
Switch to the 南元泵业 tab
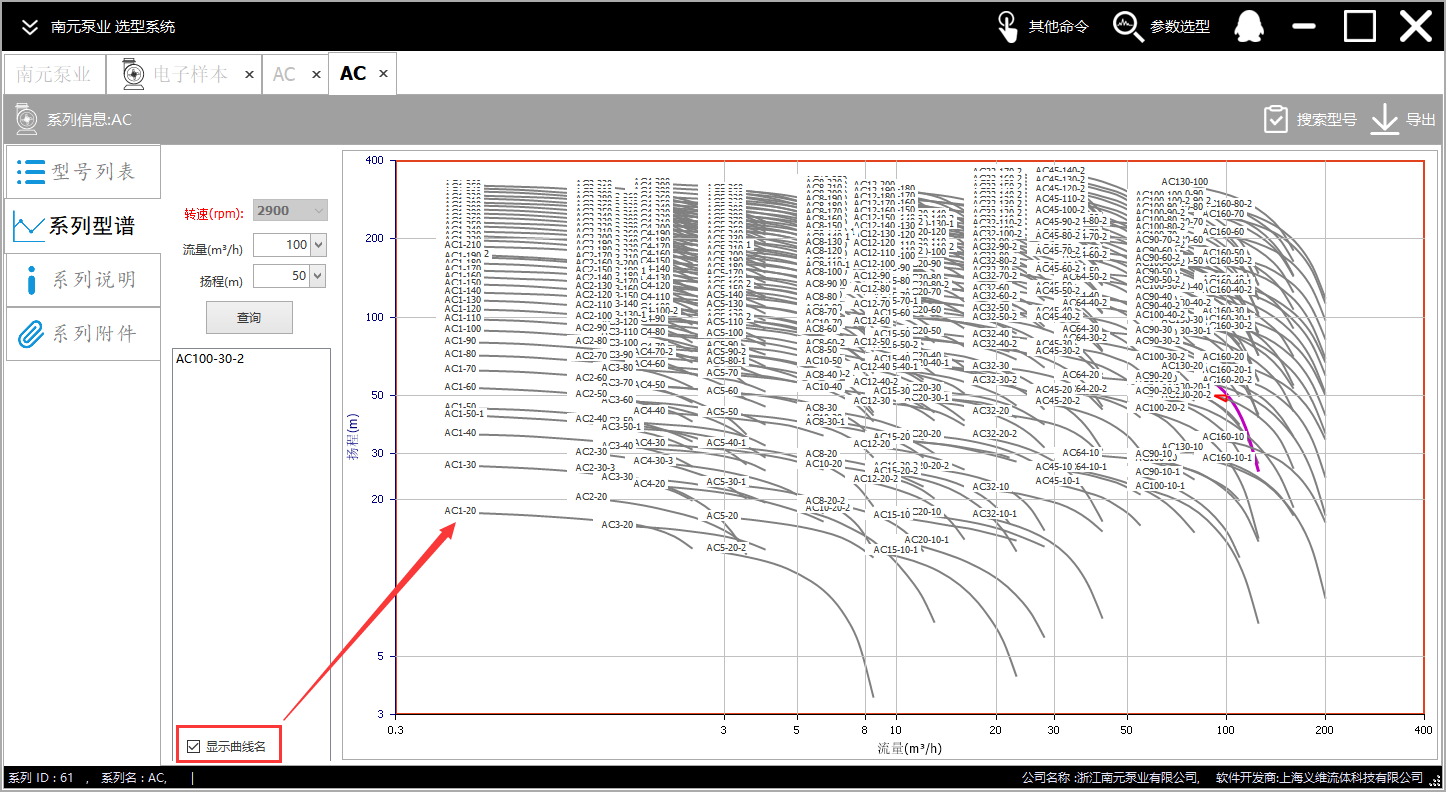pos(53,74)
